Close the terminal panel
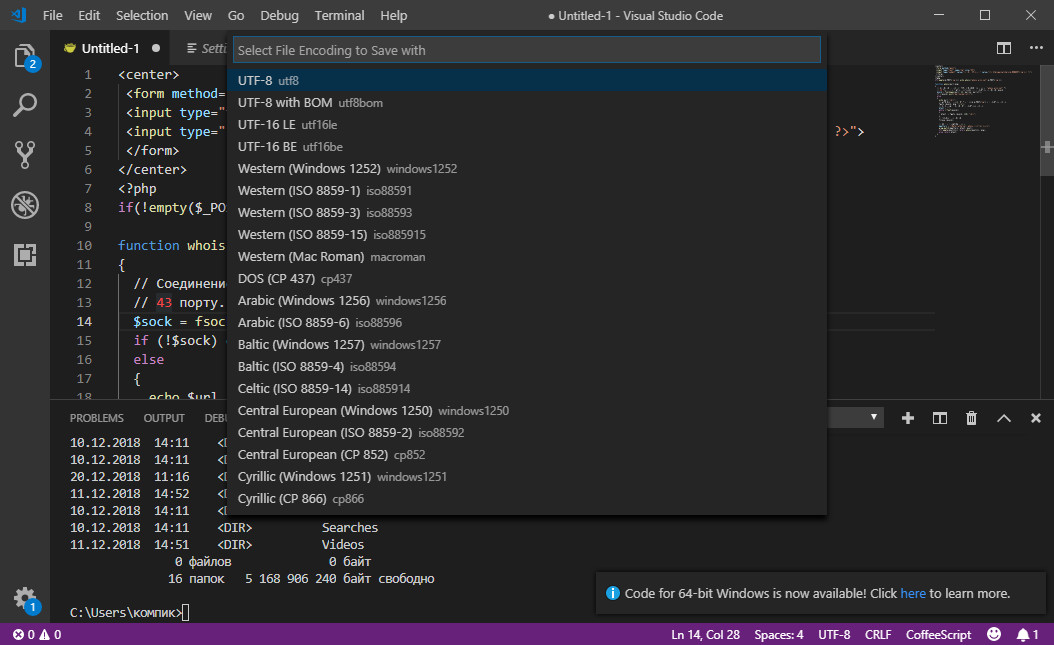This screenshot has width=1054, height=645. coord(1036,418)
